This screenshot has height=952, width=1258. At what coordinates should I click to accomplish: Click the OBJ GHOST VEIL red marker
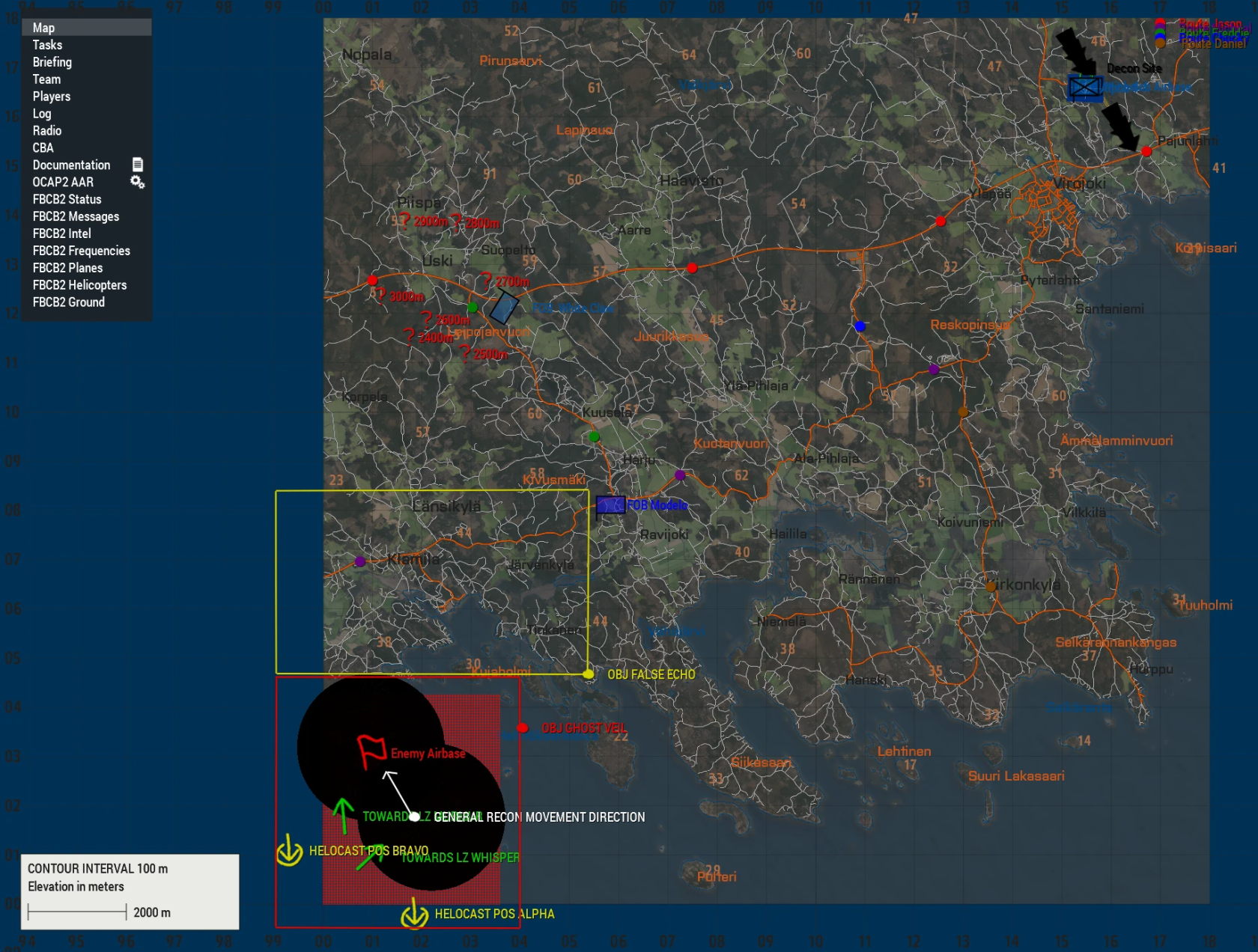(523, 727)
